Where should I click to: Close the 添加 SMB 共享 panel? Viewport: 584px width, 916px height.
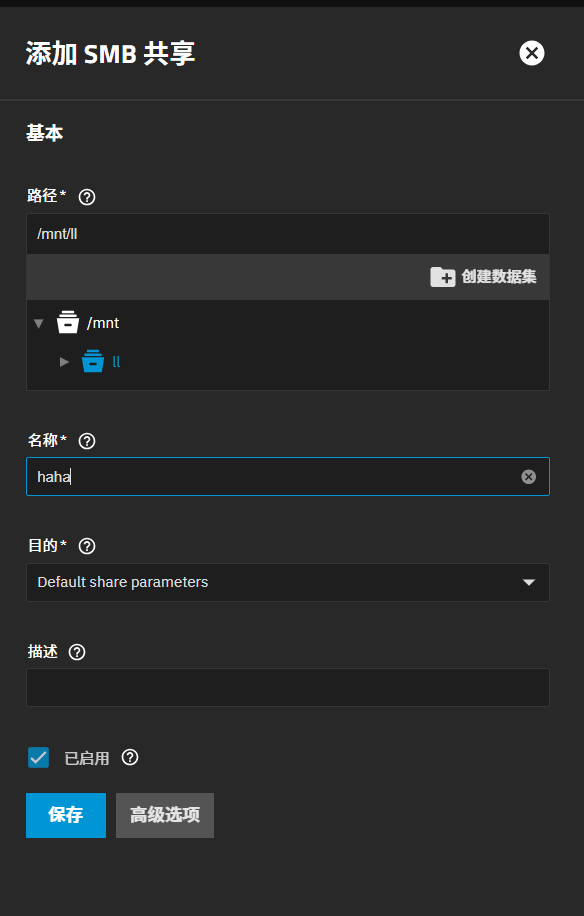(x=532, y=53)
